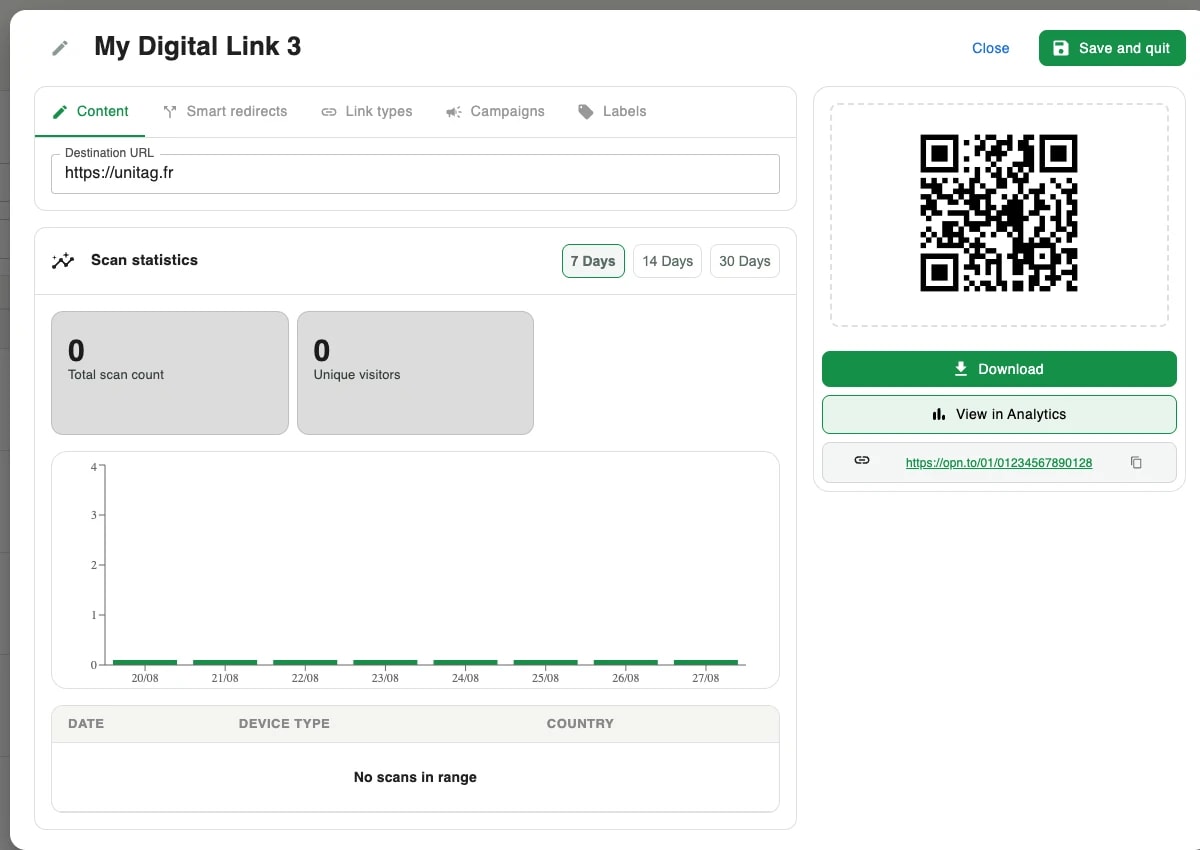Click the Total scan count card
The image size is (1200, 850).
click(x=170, y=373)
